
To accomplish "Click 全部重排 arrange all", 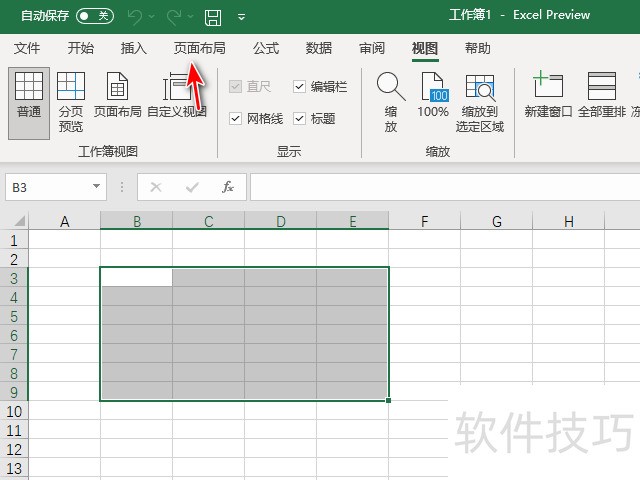I will click(x=602, y=95).
